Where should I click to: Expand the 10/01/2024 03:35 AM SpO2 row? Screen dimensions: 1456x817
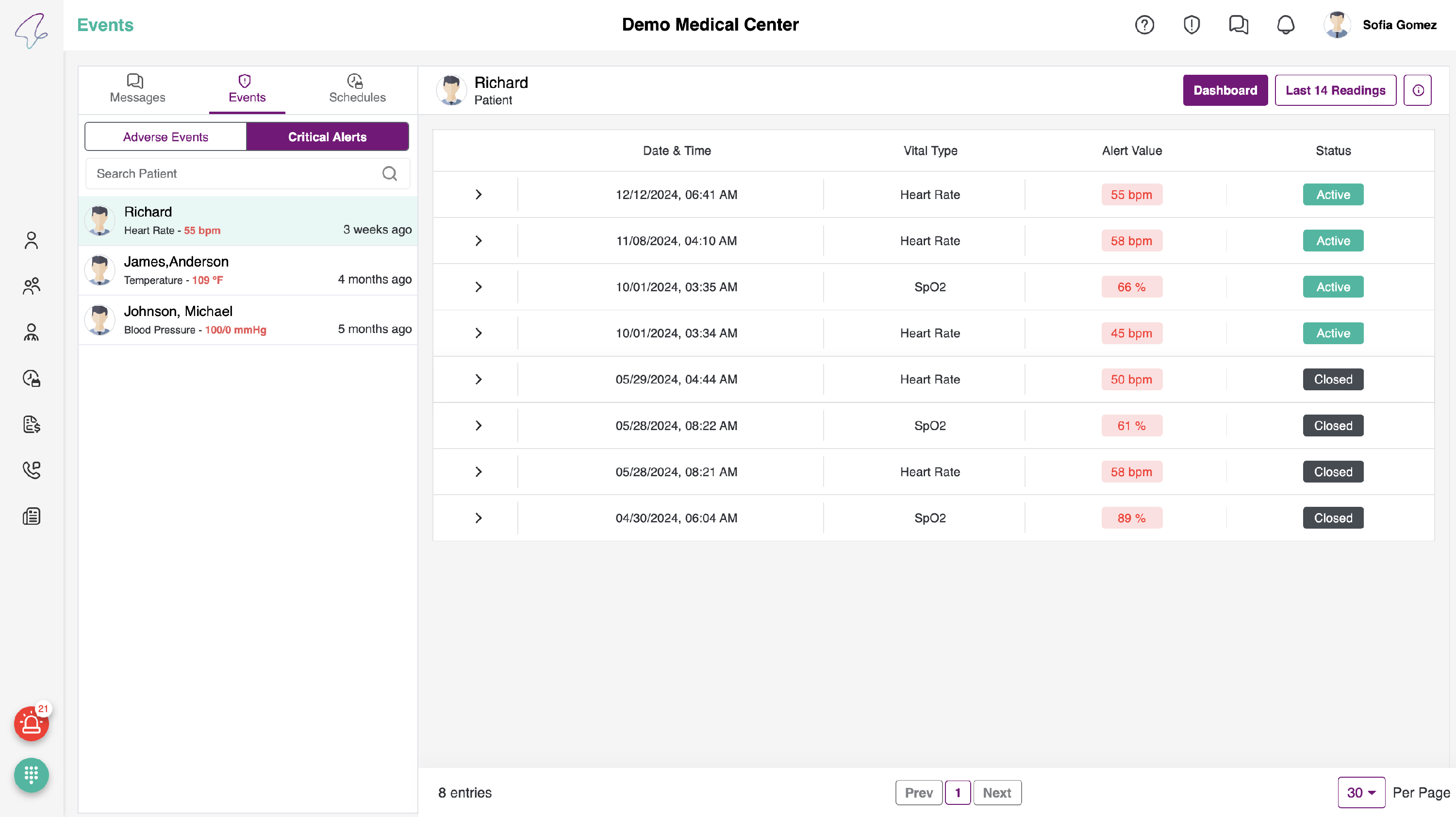point(478,287)
